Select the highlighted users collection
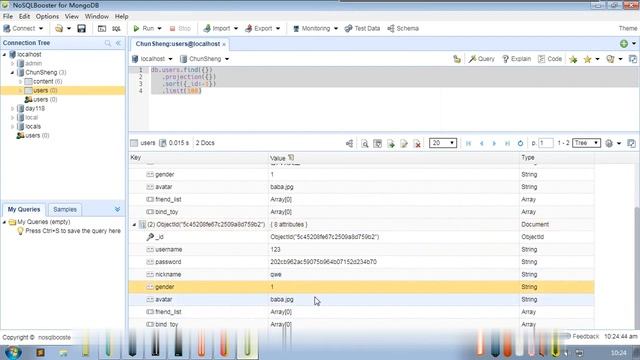 pos(63,90)
